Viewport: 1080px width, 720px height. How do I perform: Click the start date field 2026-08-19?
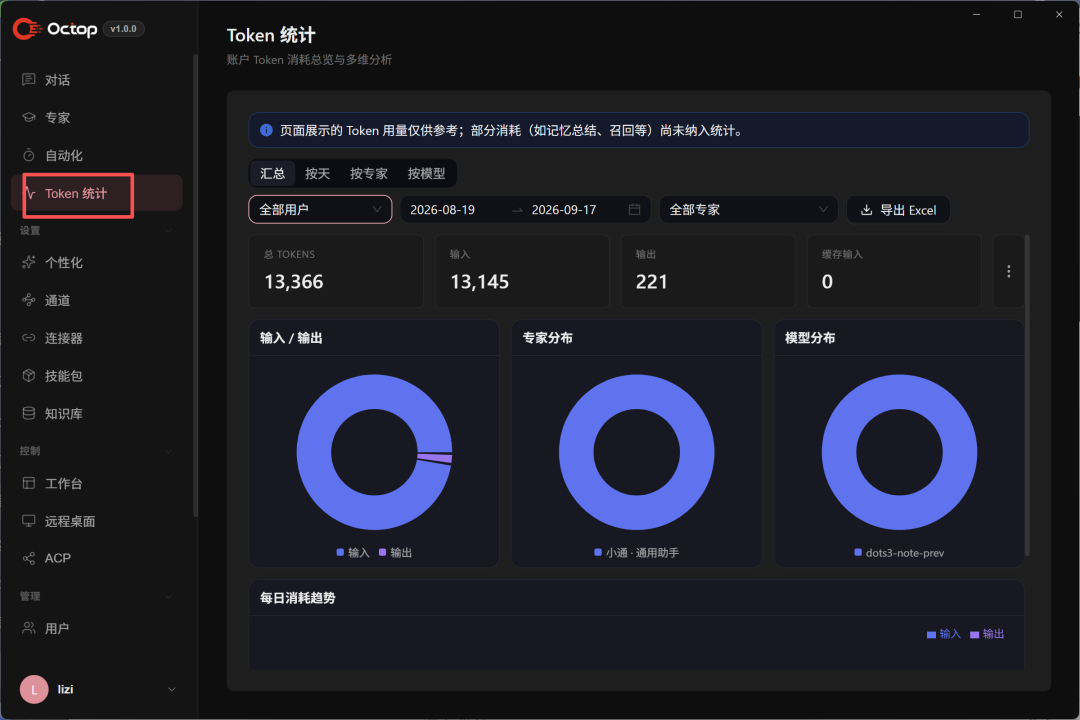pyautogui.click(x=442, y=209)
